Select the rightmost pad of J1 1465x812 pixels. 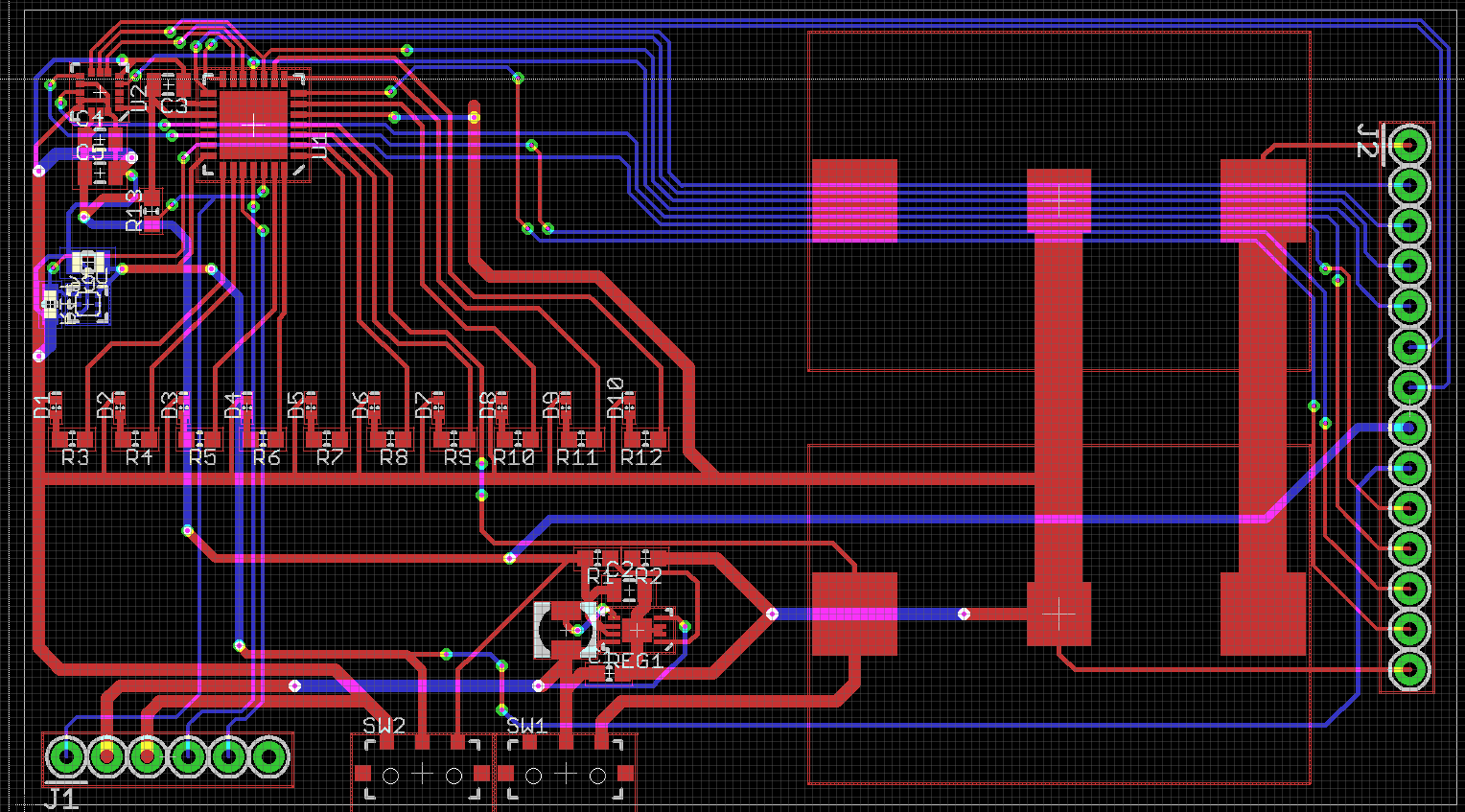tap(268, 756)
